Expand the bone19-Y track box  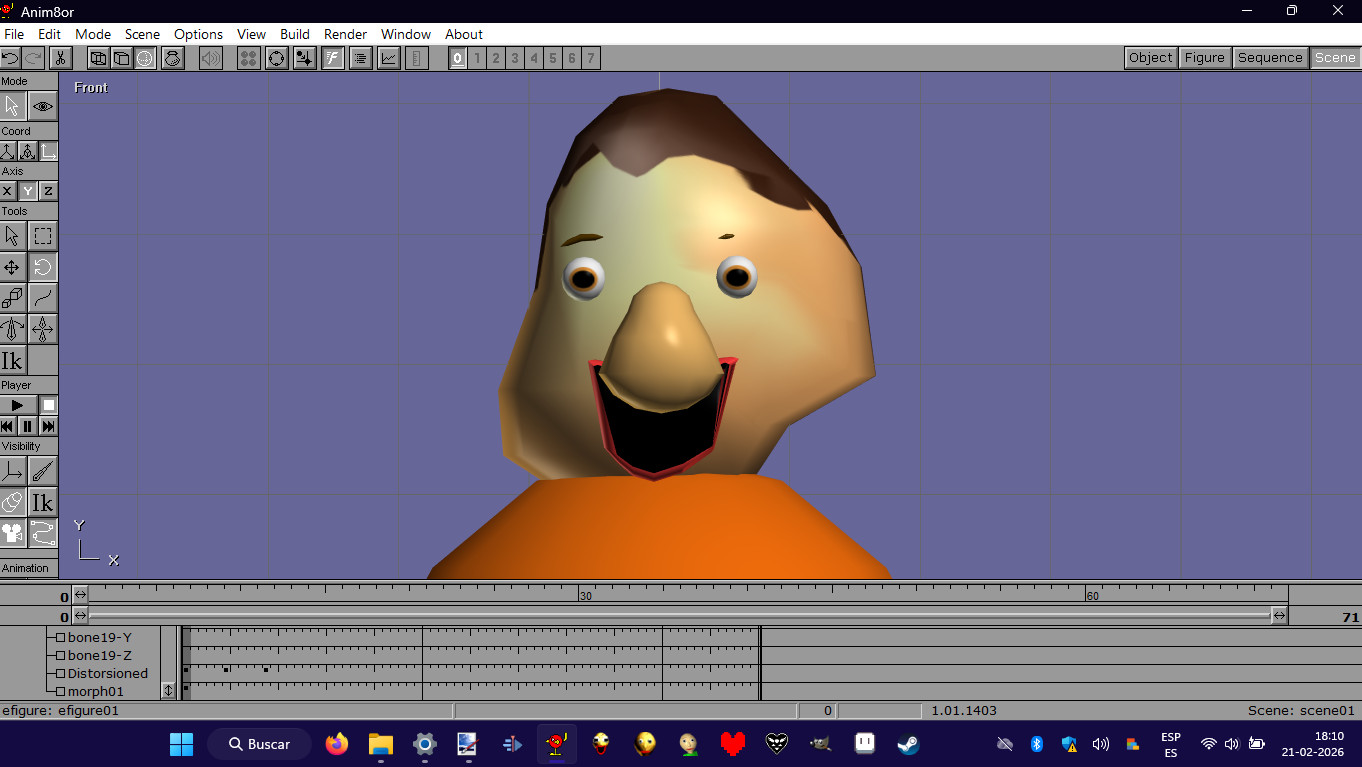(x=60, y=638)
